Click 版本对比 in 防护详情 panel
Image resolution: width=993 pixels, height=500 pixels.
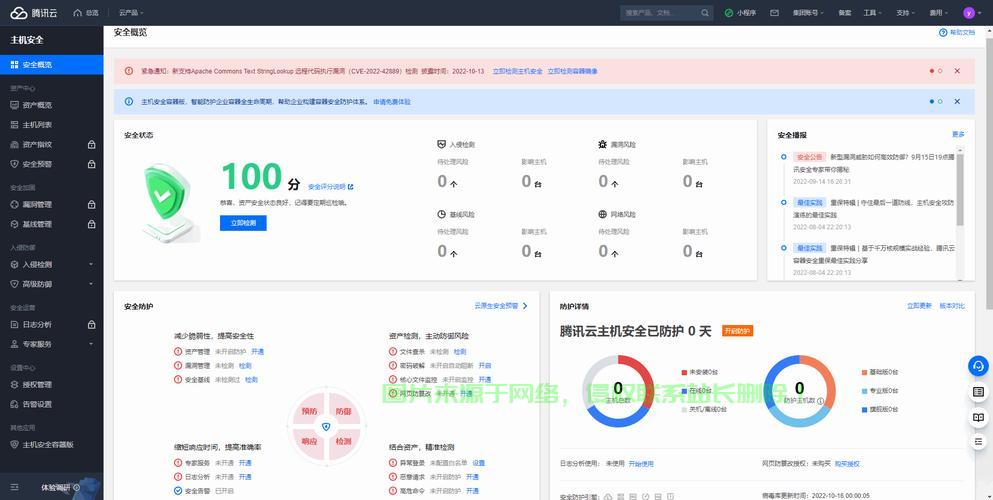952,306
